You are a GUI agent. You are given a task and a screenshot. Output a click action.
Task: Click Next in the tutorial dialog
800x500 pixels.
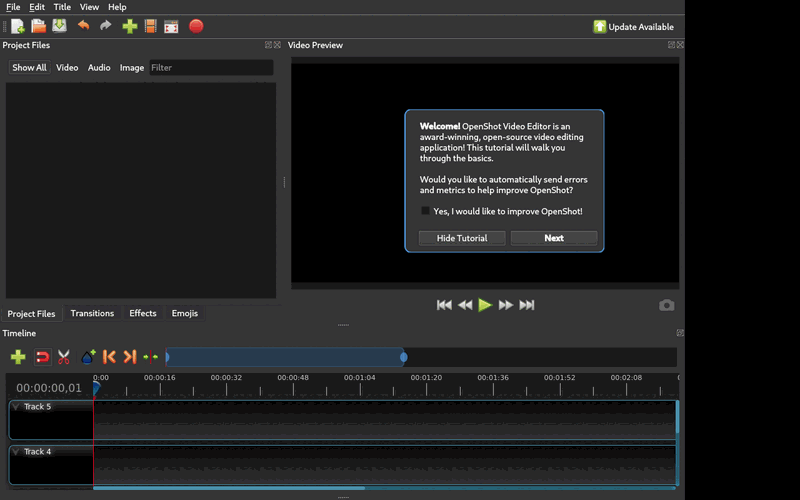554,238
